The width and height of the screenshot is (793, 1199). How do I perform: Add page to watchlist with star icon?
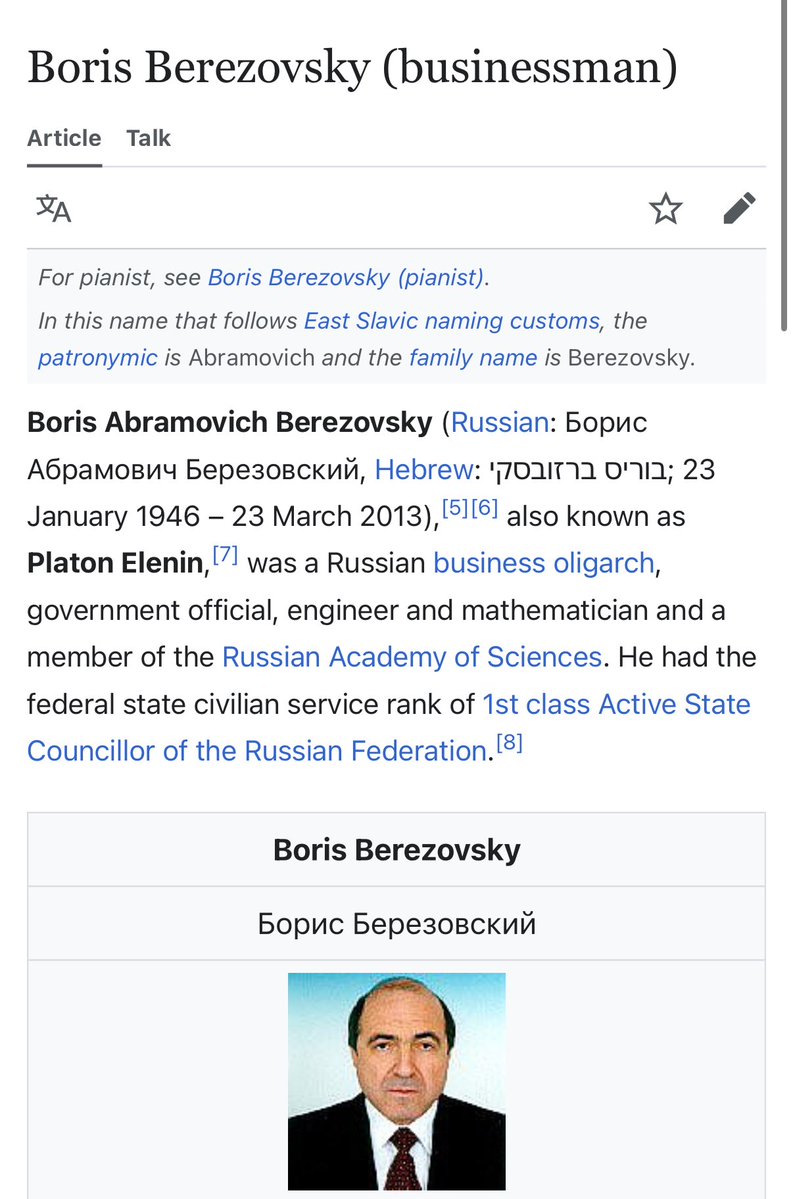point(665,209)
